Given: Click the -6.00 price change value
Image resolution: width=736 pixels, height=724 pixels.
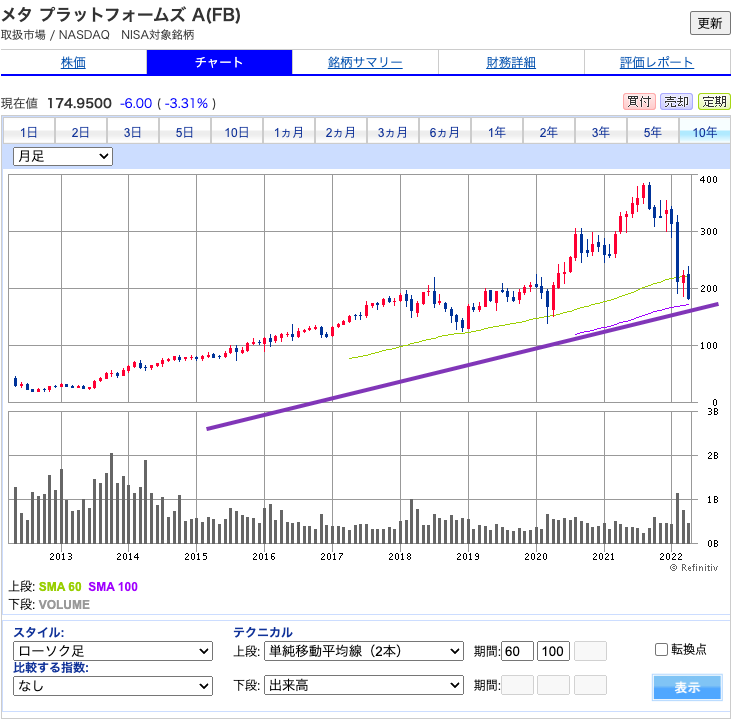Looking at the screenshot, I should click(136, 103).
